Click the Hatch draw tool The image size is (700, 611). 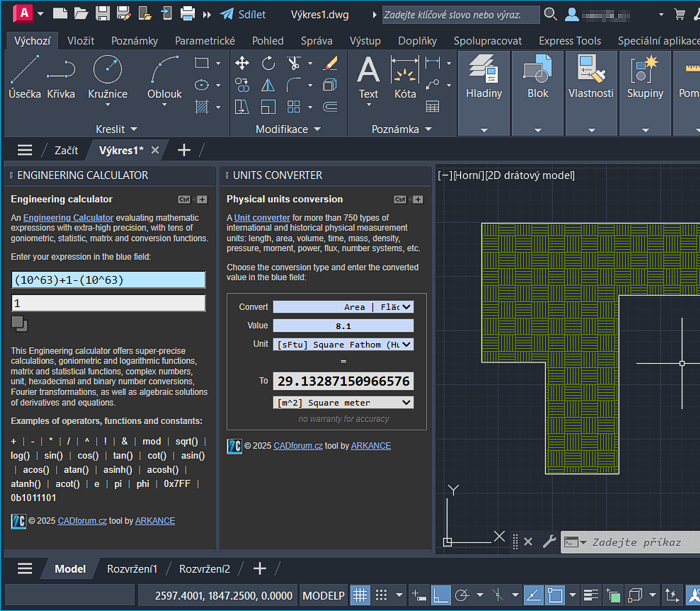[x=202, y=107]
